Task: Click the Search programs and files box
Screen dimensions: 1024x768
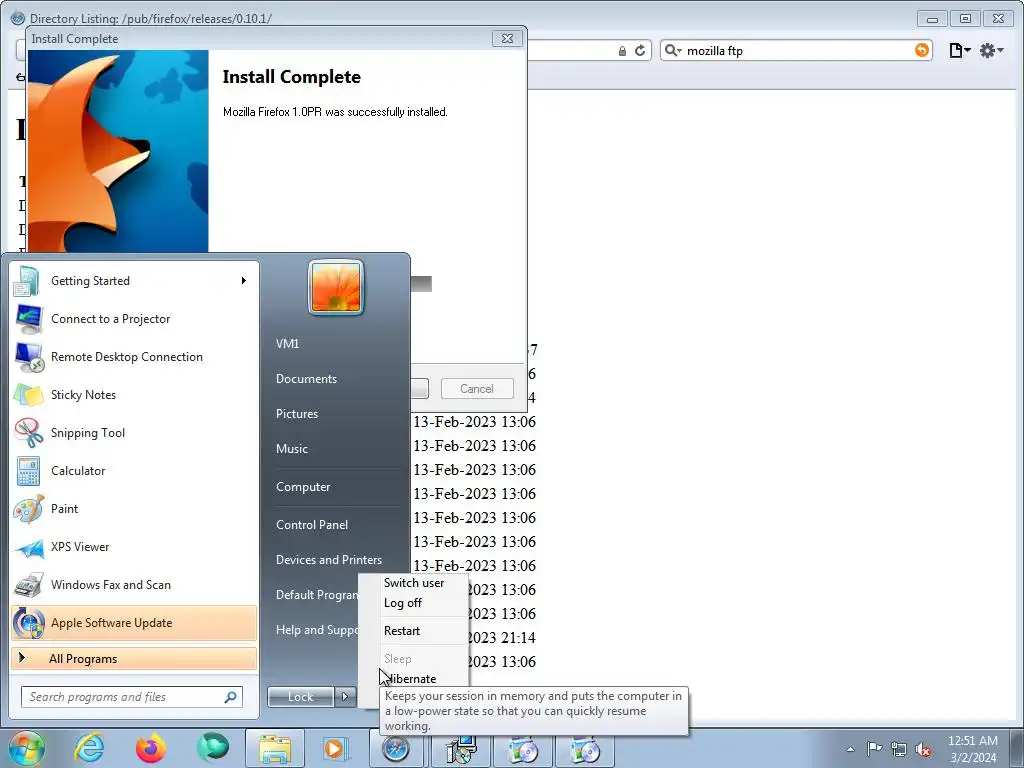Action: tap(131, 697)
